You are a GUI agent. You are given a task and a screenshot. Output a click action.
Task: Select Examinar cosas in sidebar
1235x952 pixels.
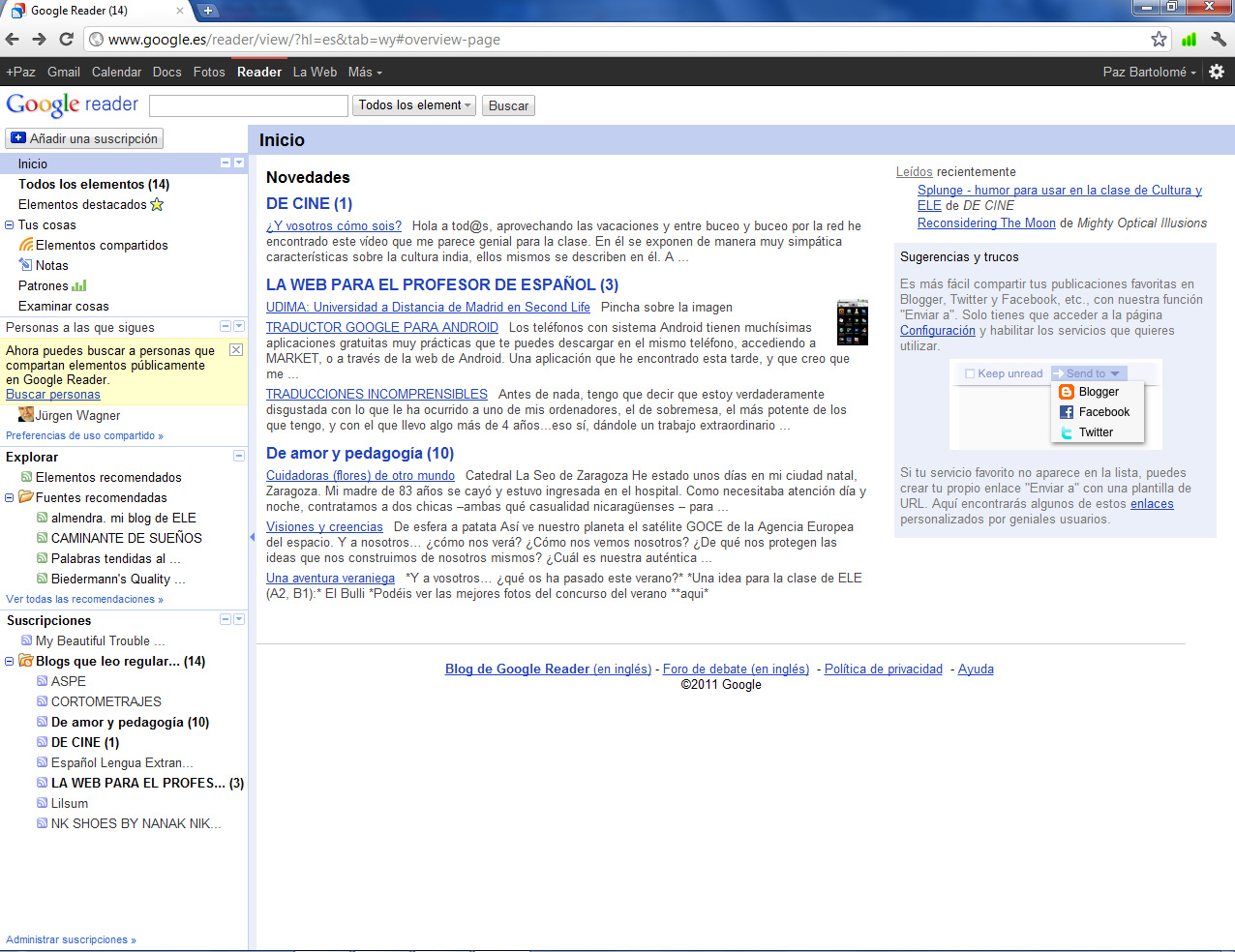pos(64,306)
